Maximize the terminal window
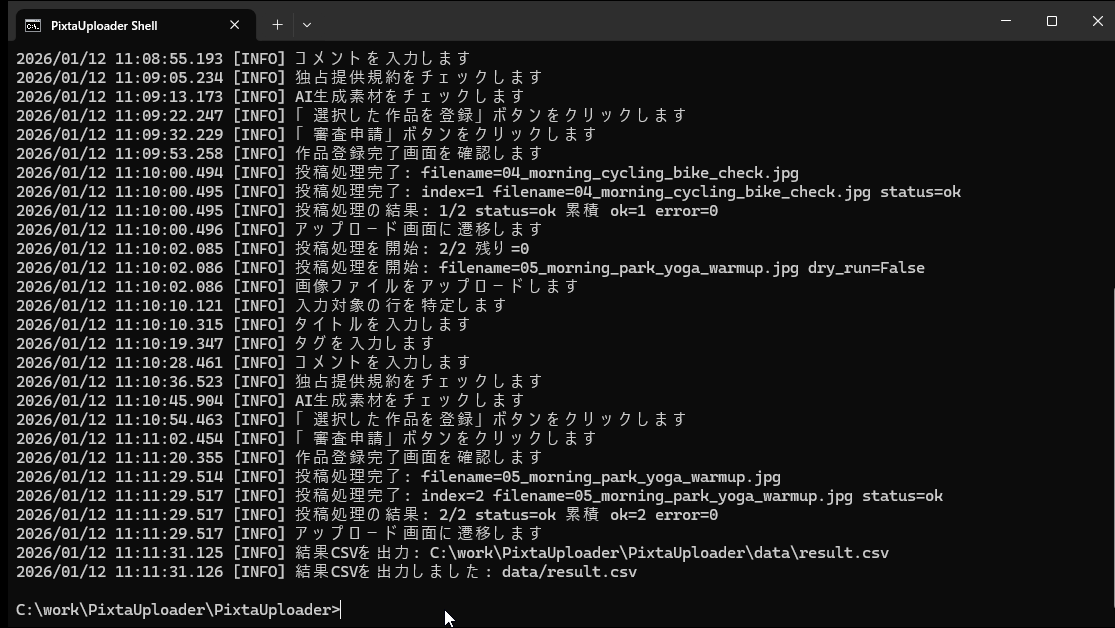The image size is (1115, 628). tap(1051, 21)
